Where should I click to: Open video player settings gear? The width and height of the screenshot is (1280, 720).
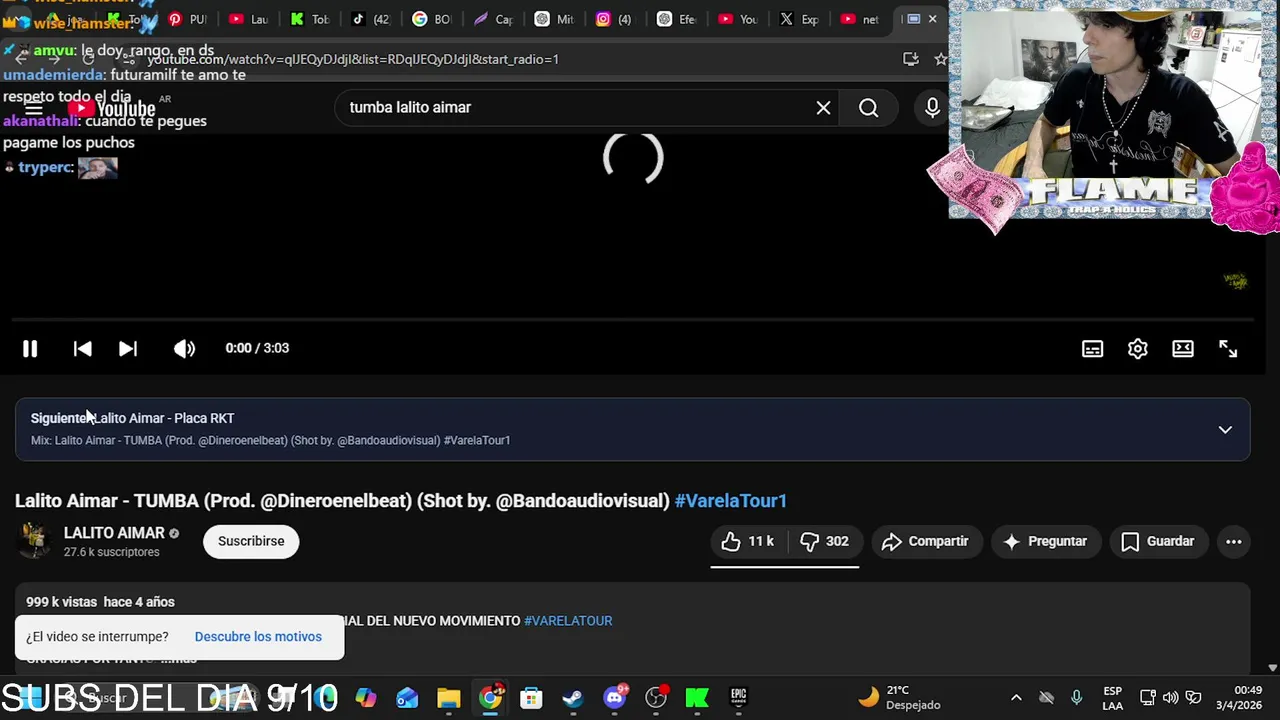(1138, 348)
